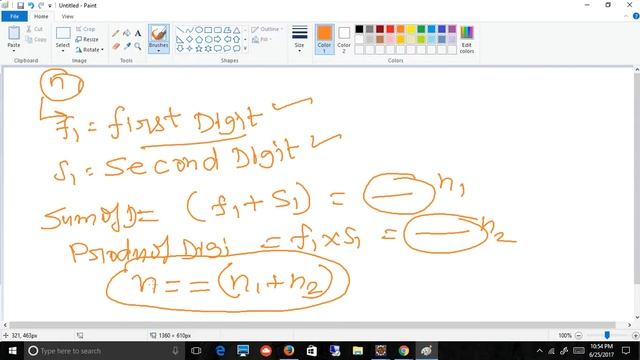Open the shape Fill dropdown
Viewport: 640px width, 360px height.
tap(262, 40)
